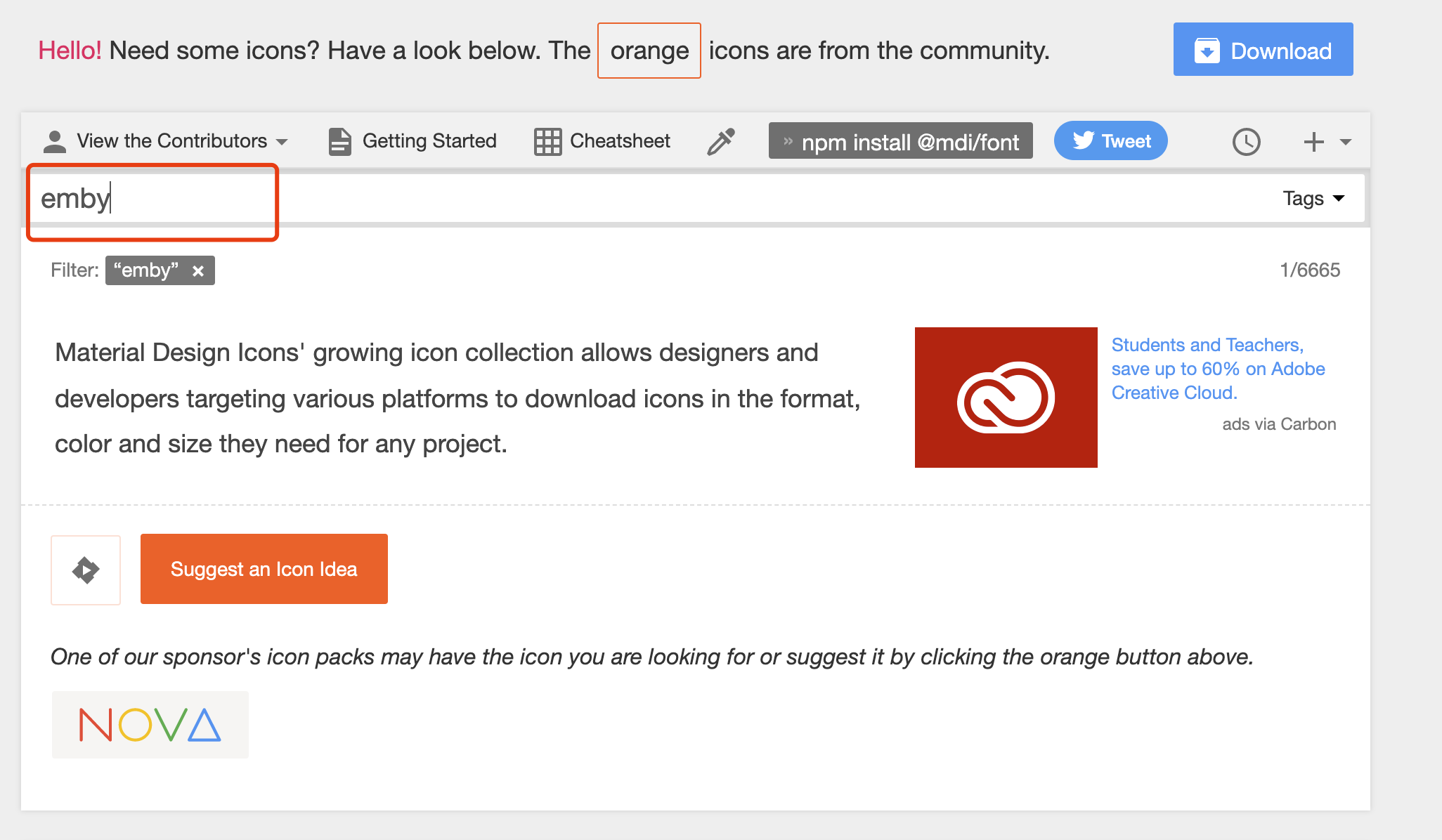Click the plus add icon

1313,142
